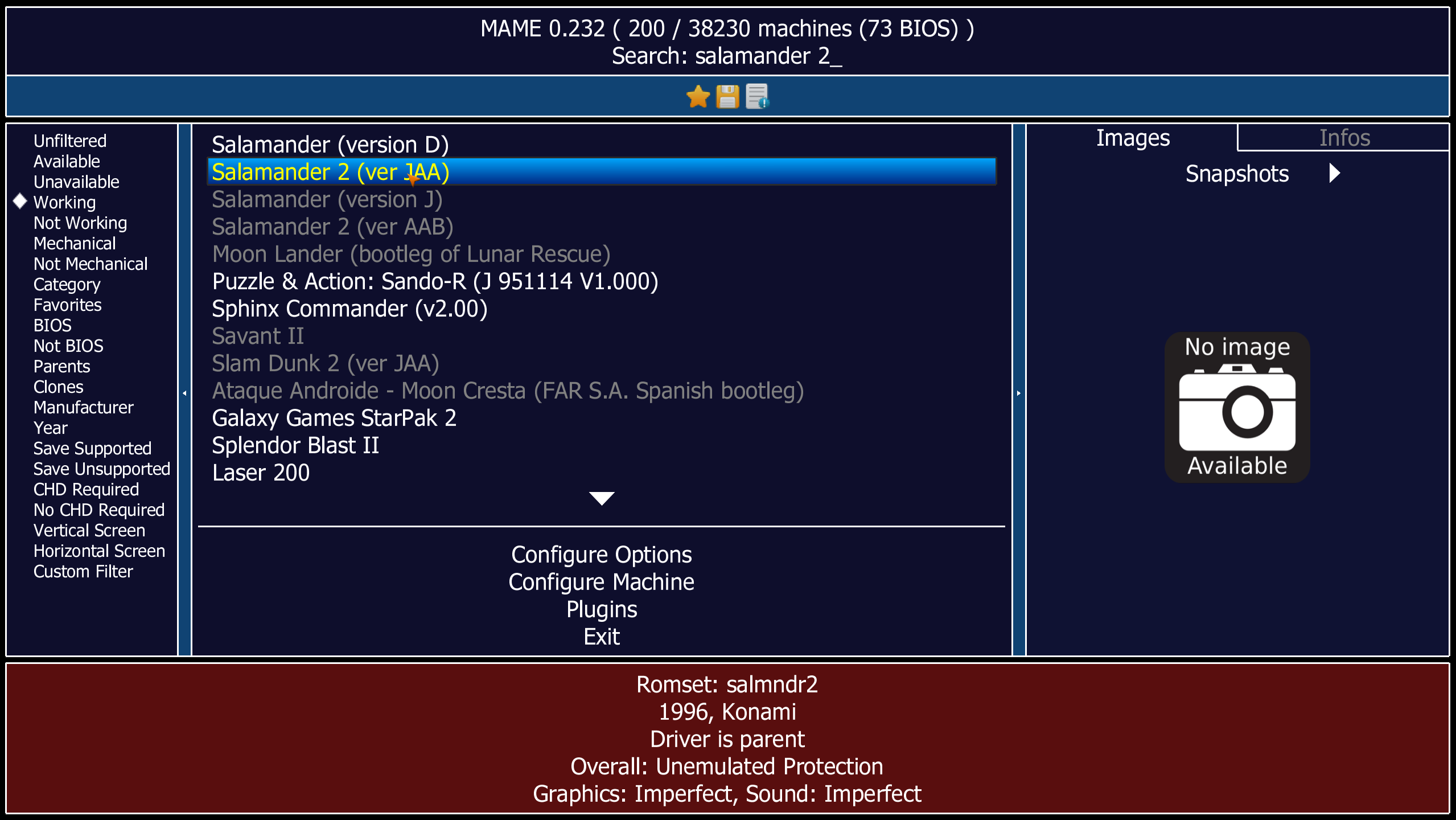Screen dimensions: 1456x820
Task: Select Salamander (version D)
Action: coord(602,145)
